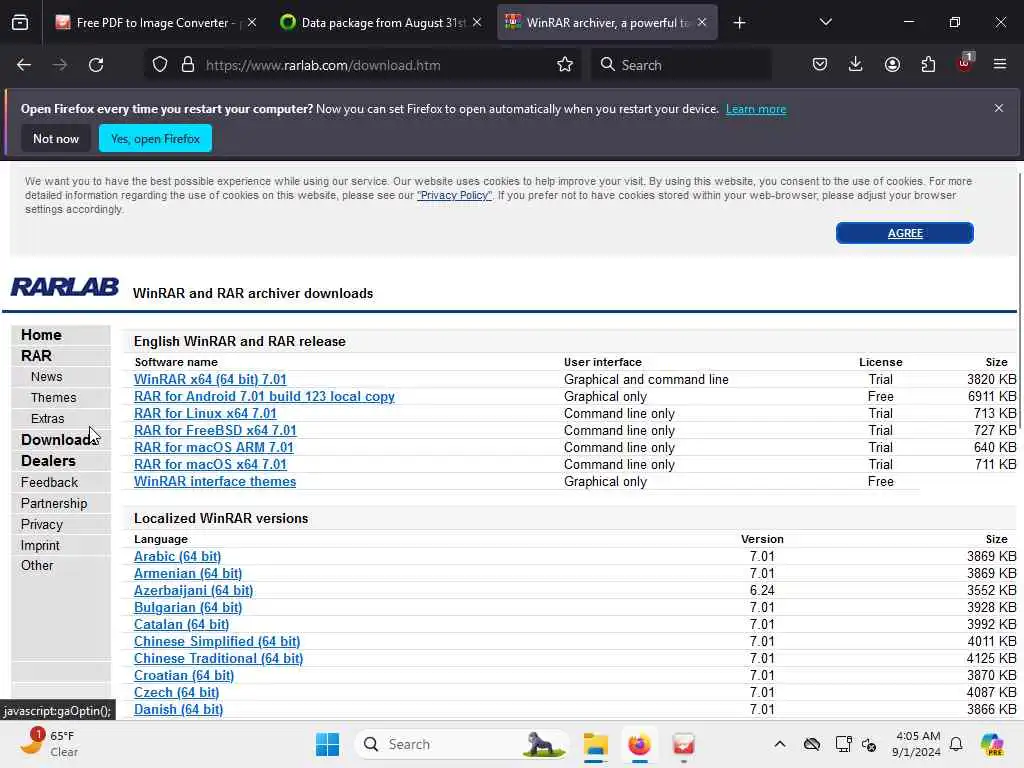Open Privacy in site sidebar
Screen dimensions: 1024x768
coord(42,524)
